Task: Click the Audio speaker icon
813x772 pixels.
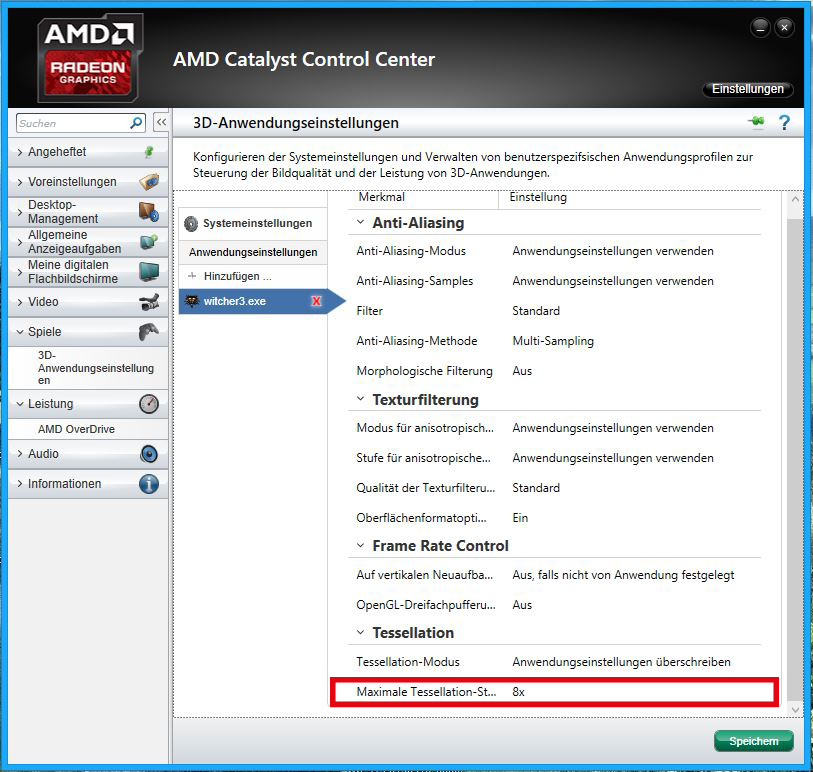Action: point(149,454)
